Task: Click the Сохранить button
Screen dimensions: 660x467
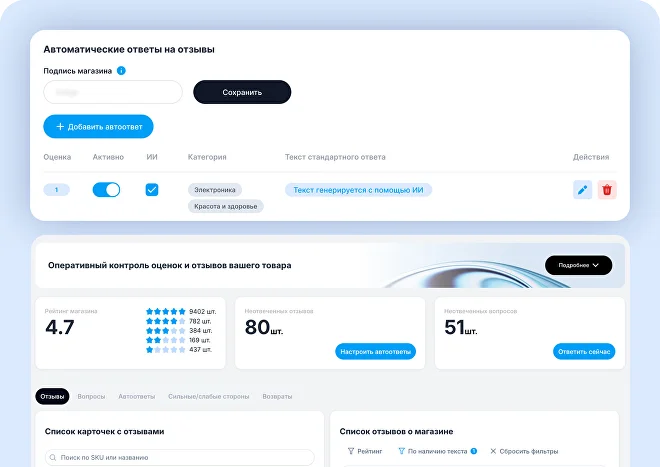Action: point(242,92)
